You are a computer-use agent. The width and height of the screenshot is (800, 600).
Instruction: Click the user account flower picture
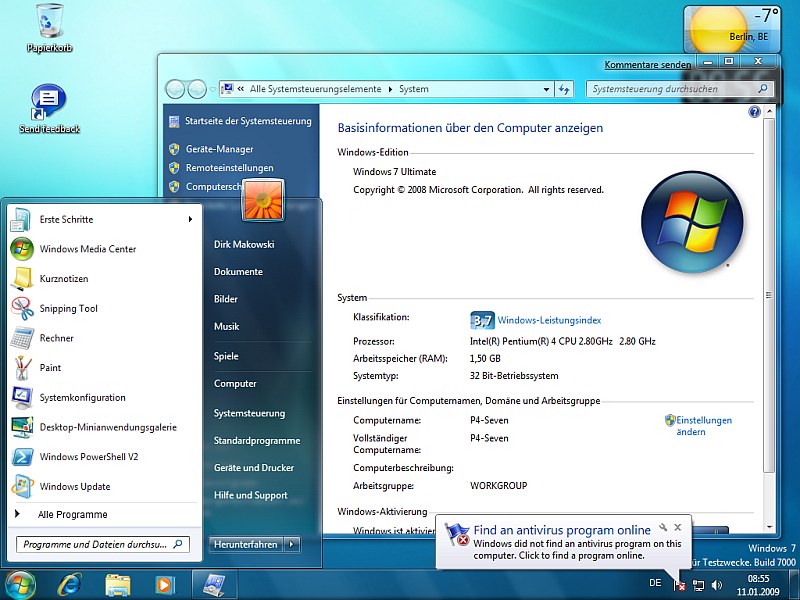tap(263, 200)
